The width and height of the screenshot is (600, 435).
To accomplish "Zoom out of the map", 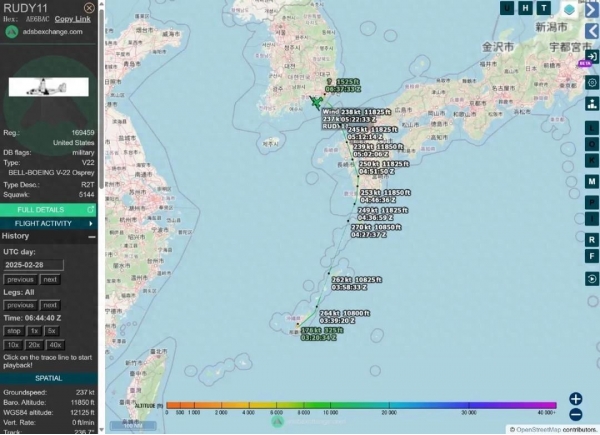I will click(576, 414).
